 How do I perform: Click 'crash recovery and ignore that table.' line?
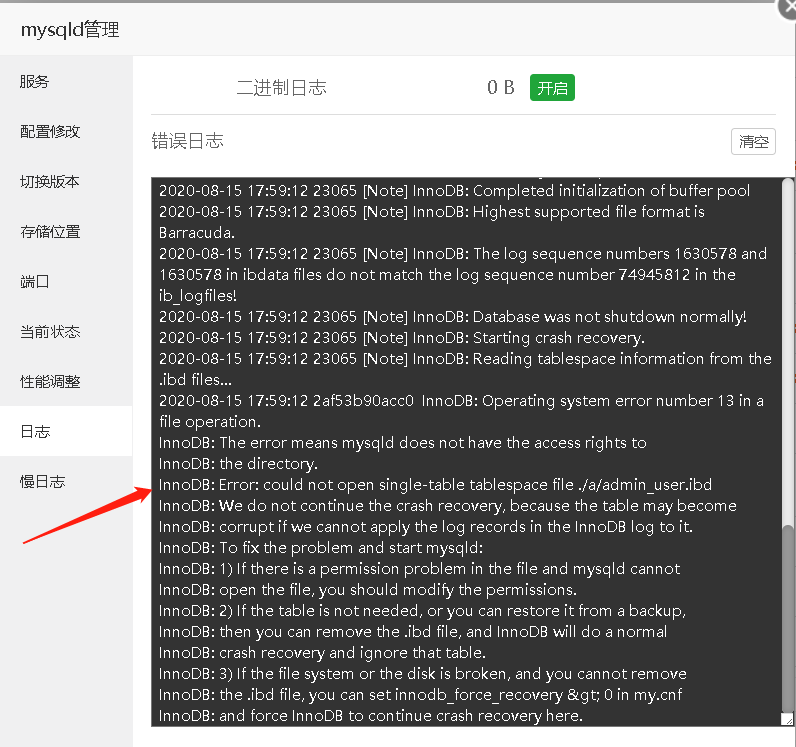[322, 653]
